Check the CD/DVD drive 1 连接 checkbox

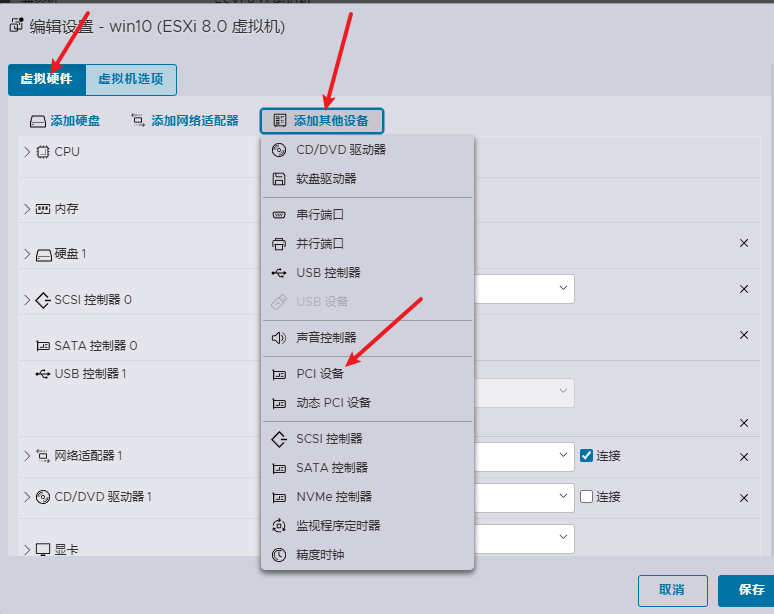586,497
